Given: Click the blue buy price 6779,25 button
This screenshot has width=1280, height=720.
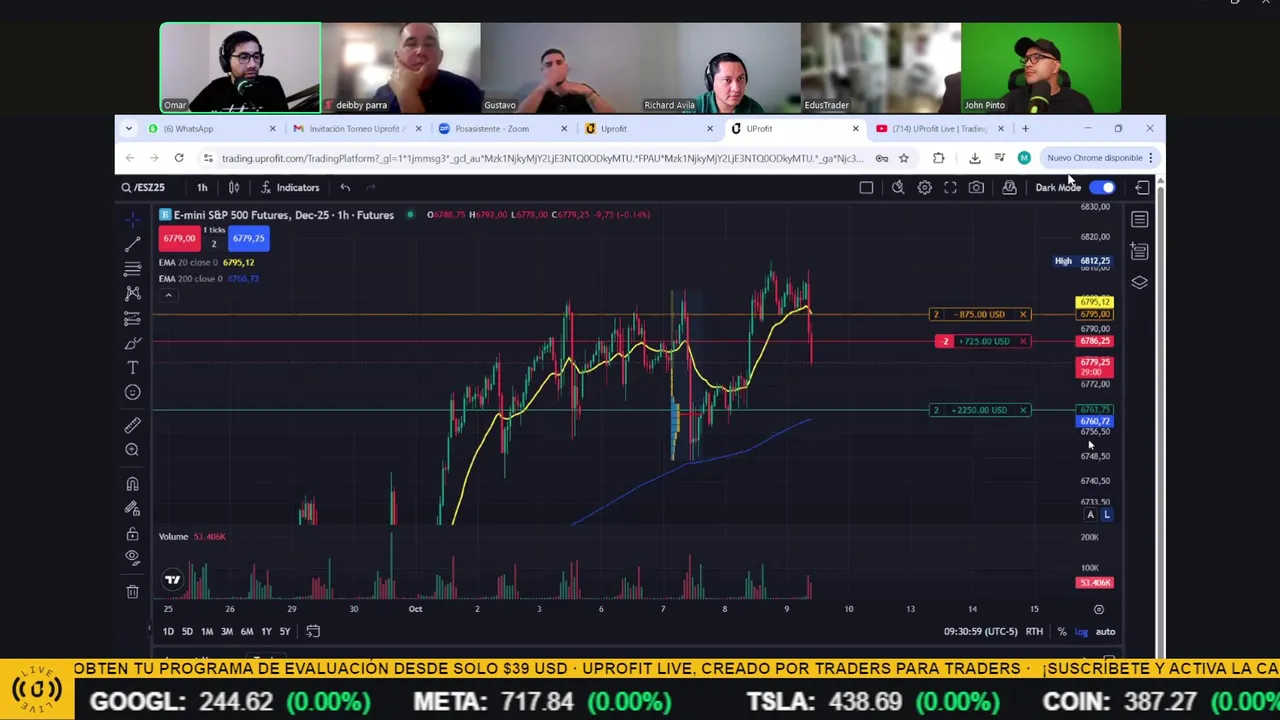Looking at the screenshot, I should click(x=248, y=238).
